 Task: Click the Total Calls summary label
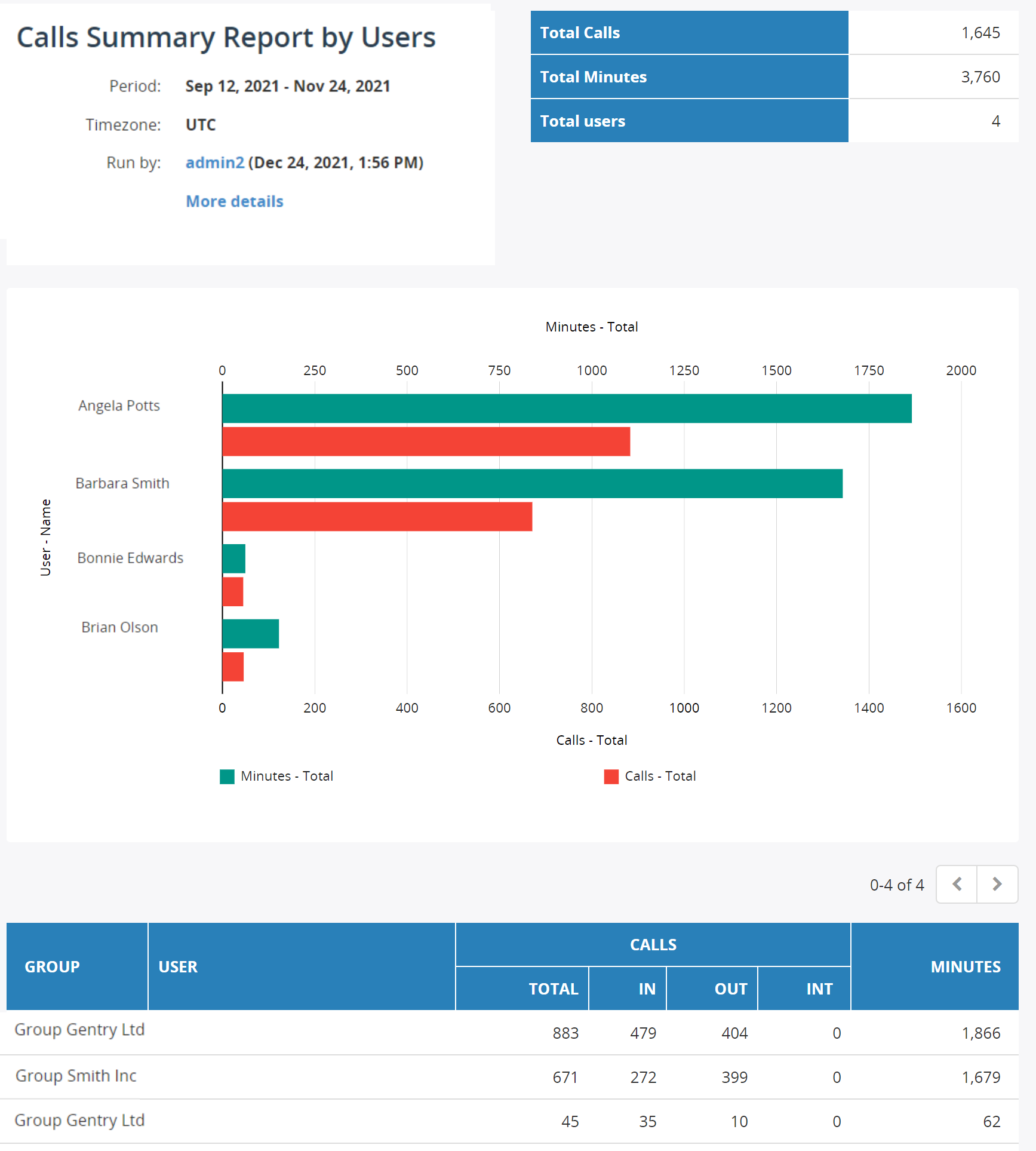click(x=580, y=33)
